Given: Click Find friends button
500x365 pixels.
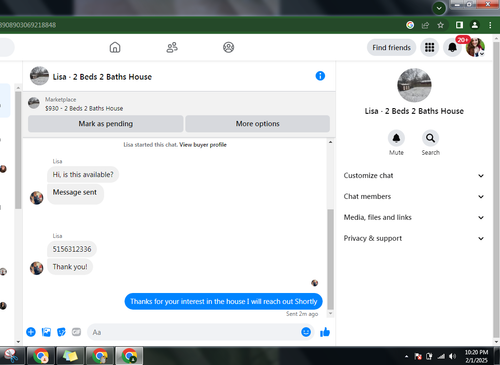Looking at the screenshot, I should tap(391, 48).
